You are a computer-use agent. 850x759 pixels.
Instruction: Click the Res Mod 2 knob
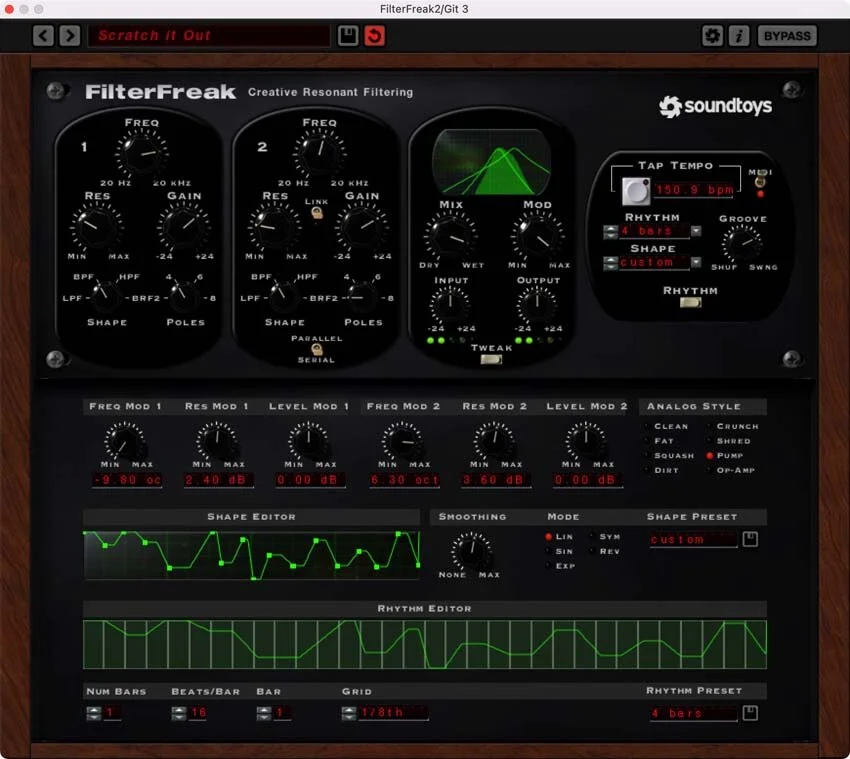point(494,442)
